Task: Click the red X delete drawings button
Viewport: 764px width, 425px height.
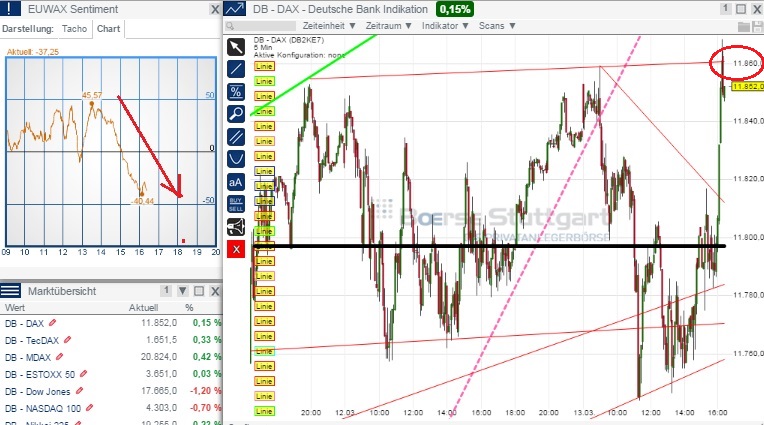Action: [x=236, y=250]
